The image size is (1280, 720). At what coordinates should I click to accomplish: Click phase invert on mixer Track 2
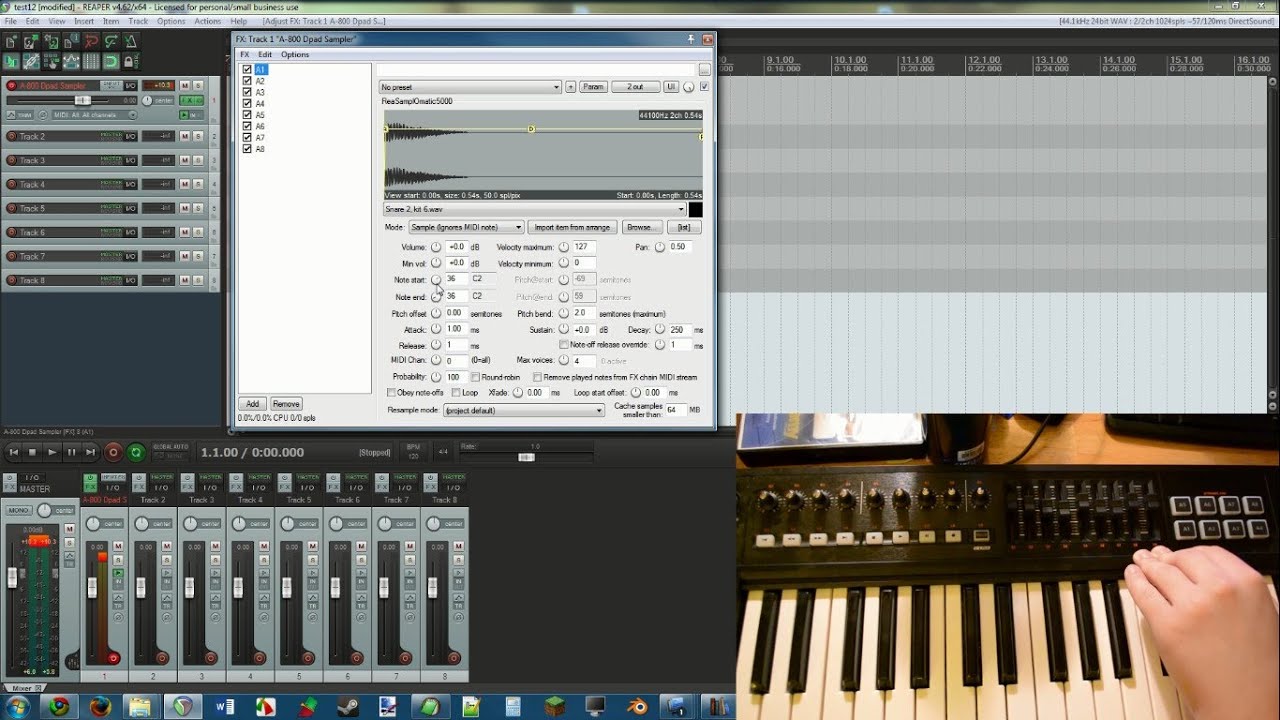pos(167,617)
